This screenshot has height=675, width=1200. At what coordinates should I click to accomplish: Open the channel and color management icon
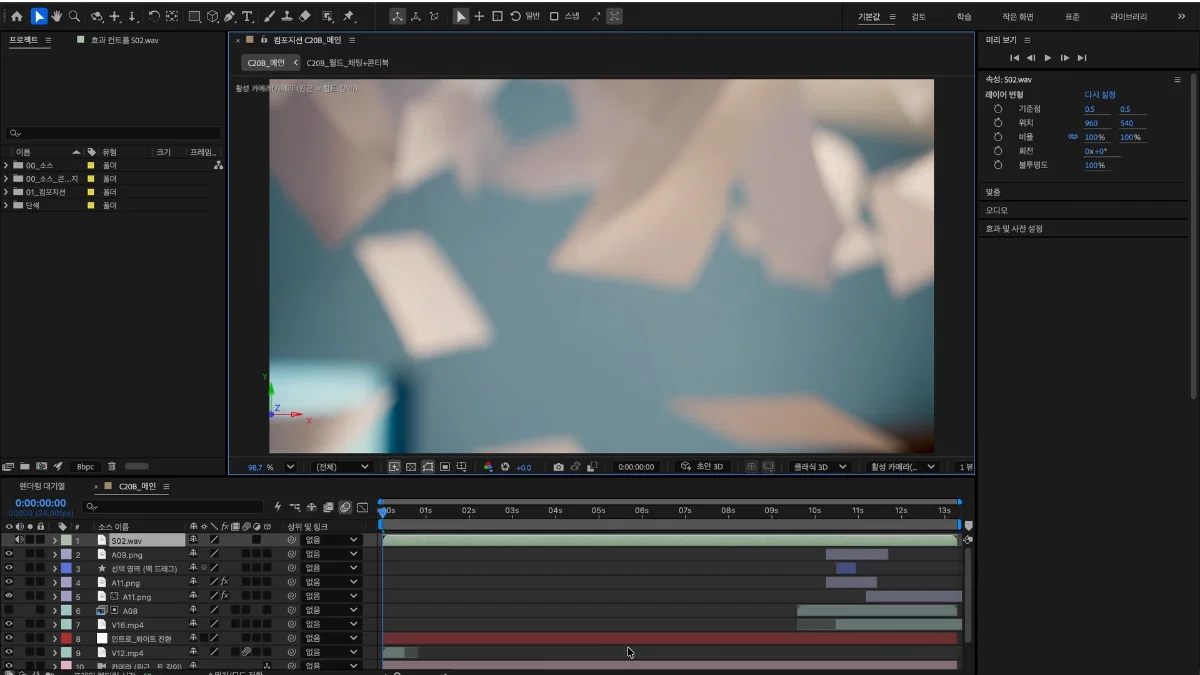[x=488, y=467]
